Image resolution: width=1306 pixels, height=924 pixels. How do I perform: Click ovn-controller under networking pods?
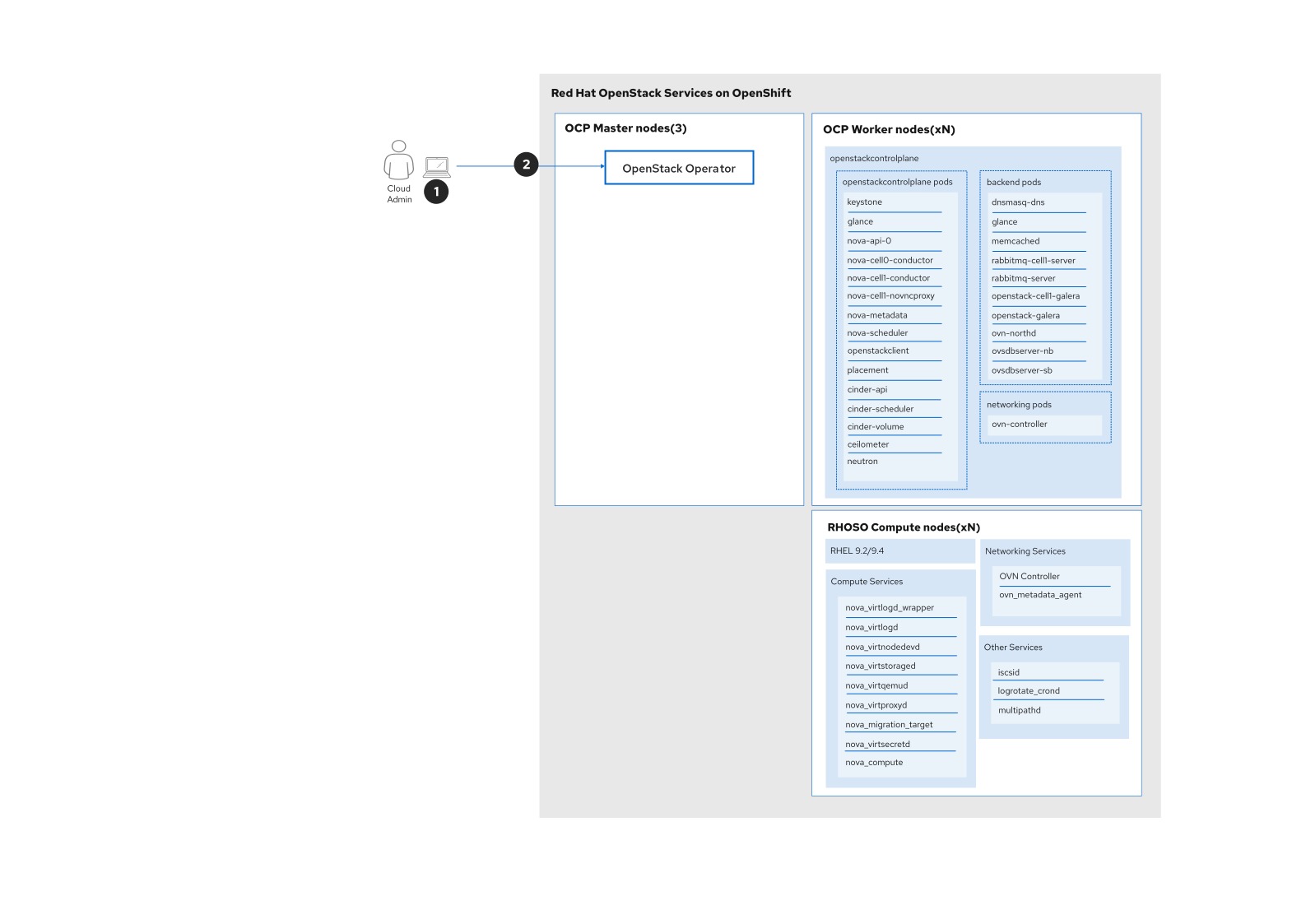click(x=1020, y=425)
